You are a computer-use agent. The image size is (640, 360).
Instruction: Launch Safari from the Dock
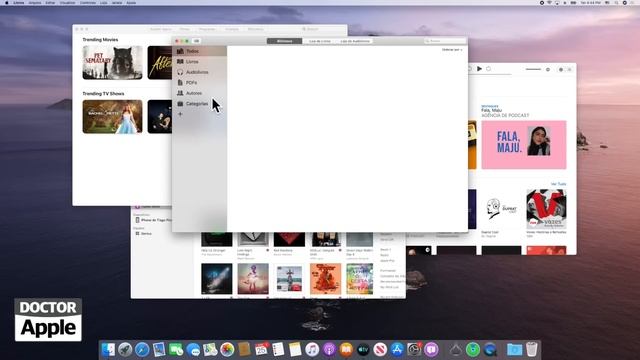click(x=142, y=349)
